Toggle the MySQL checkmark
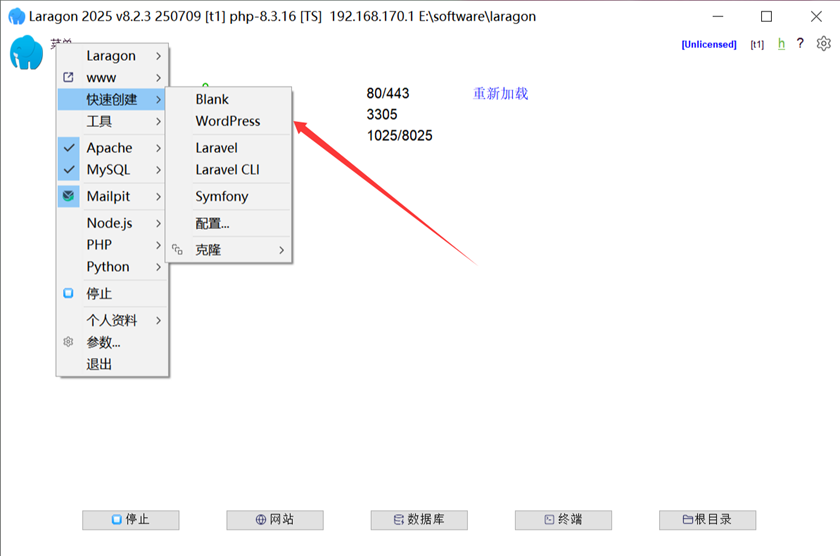 [x=69, y=170]
